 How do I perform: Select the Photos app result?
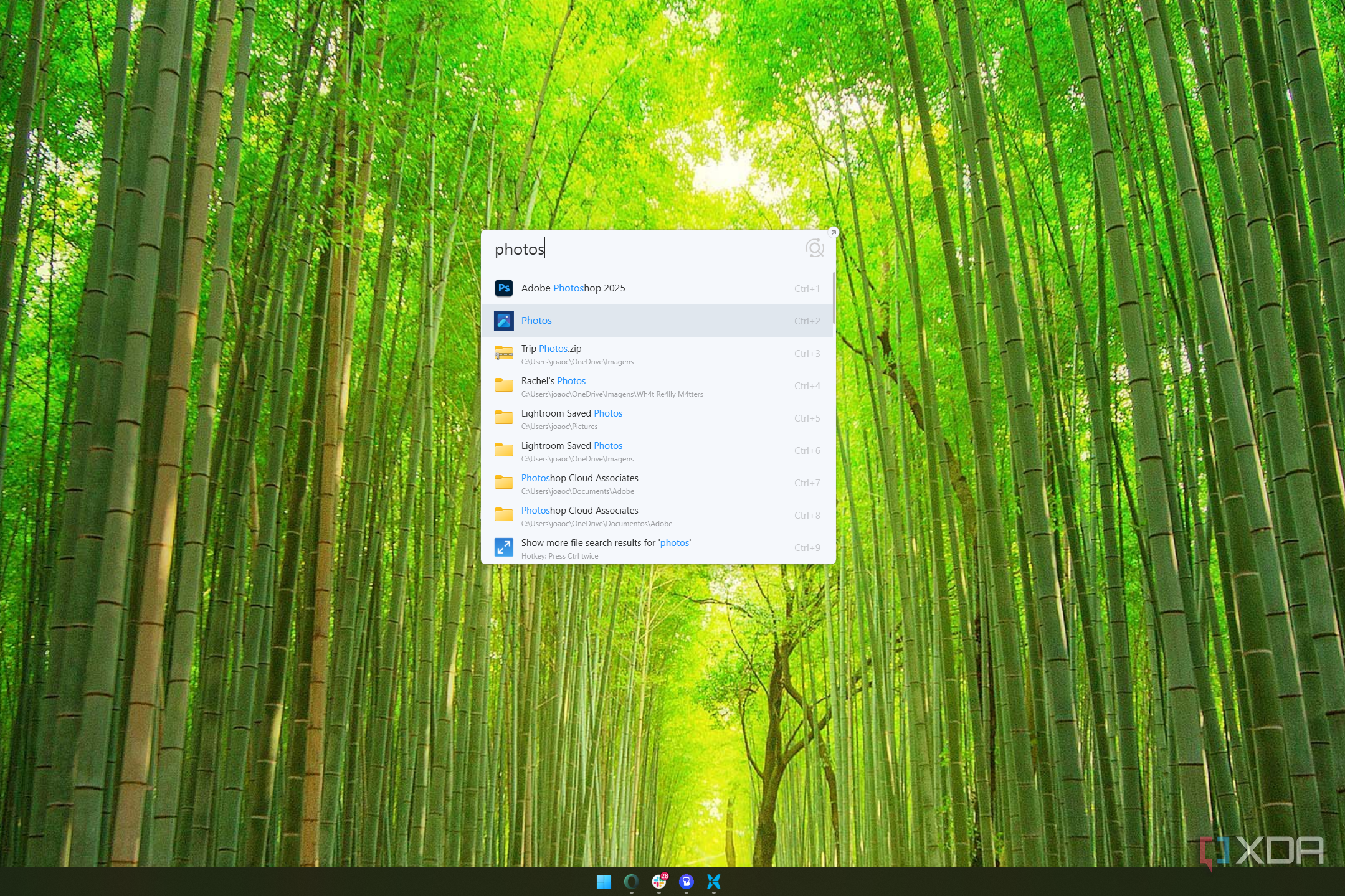tap(657, 321)
